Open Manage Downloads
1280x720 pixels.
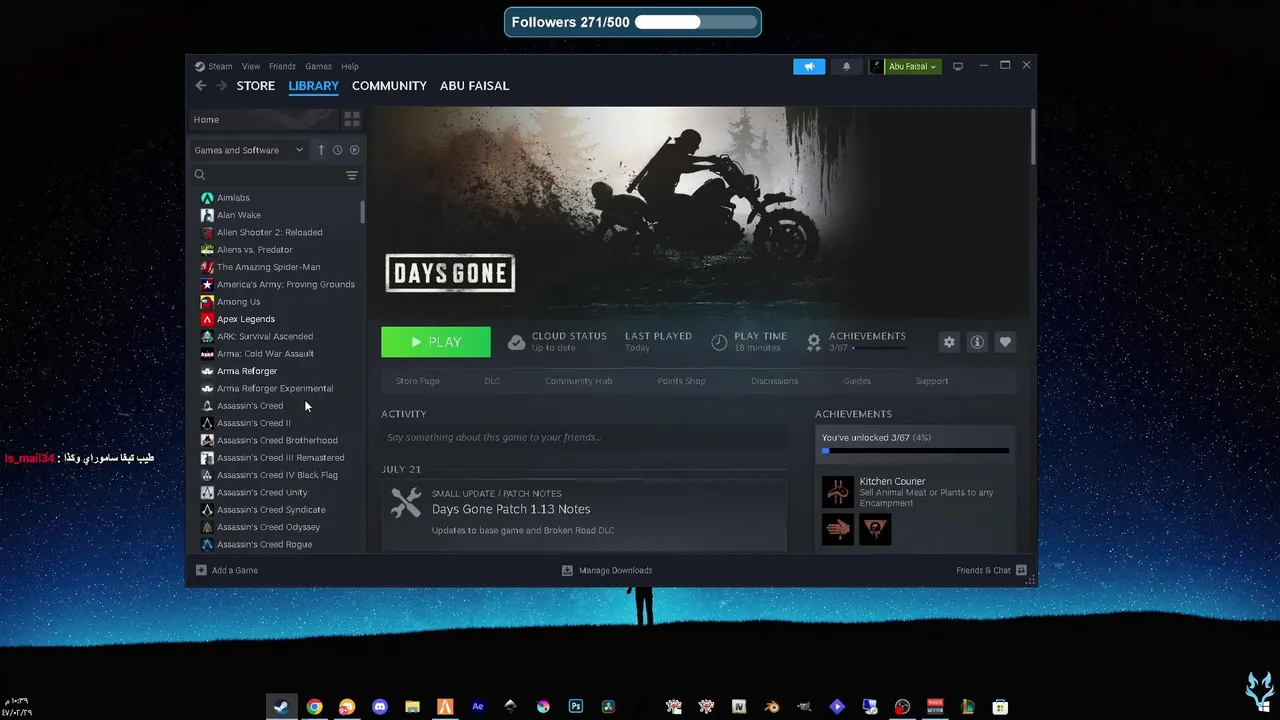coord(607,570)
